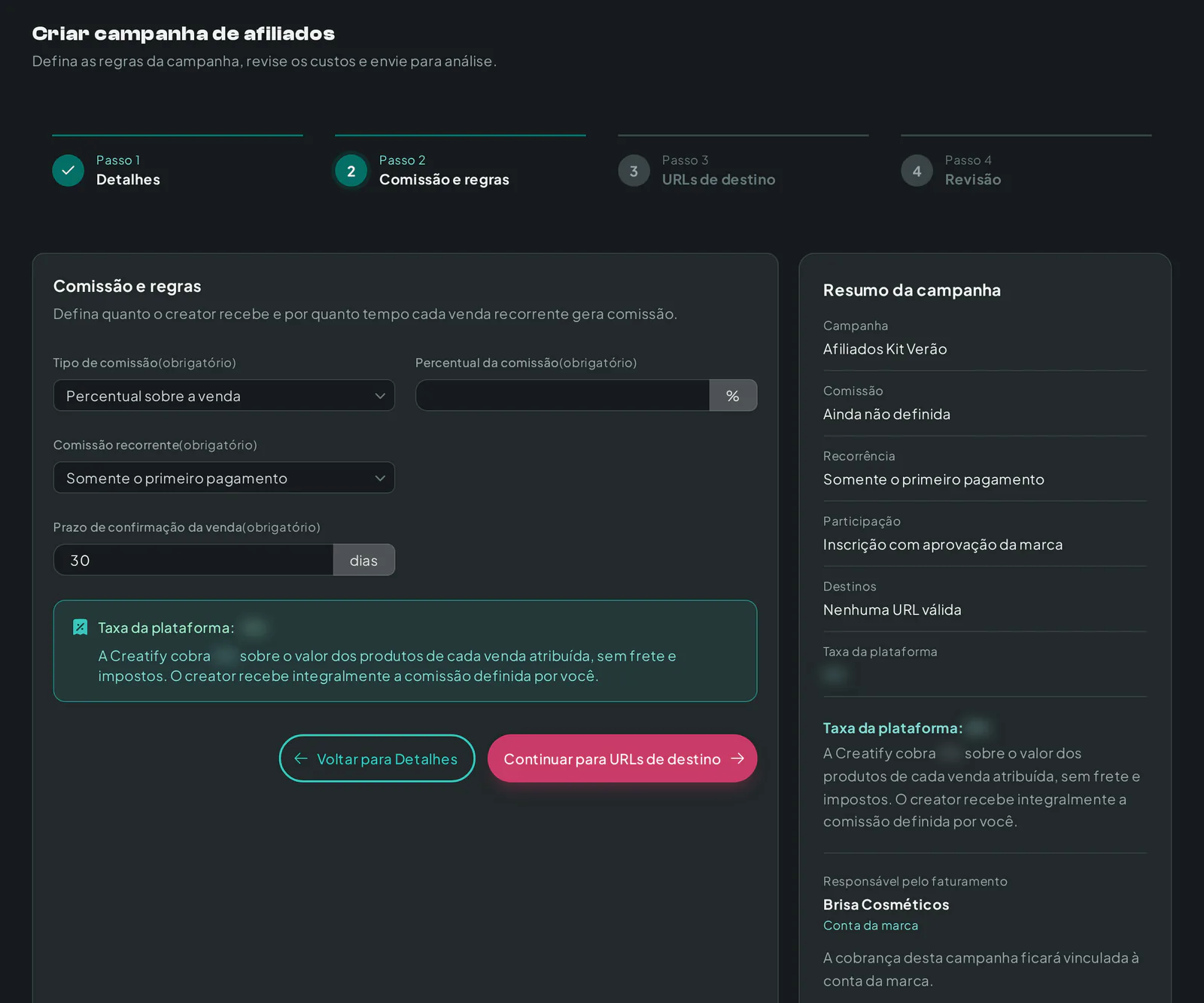Click the step 2 number circle
Viewport: 1204px width, 1003px height.
(x=351, y=171)
